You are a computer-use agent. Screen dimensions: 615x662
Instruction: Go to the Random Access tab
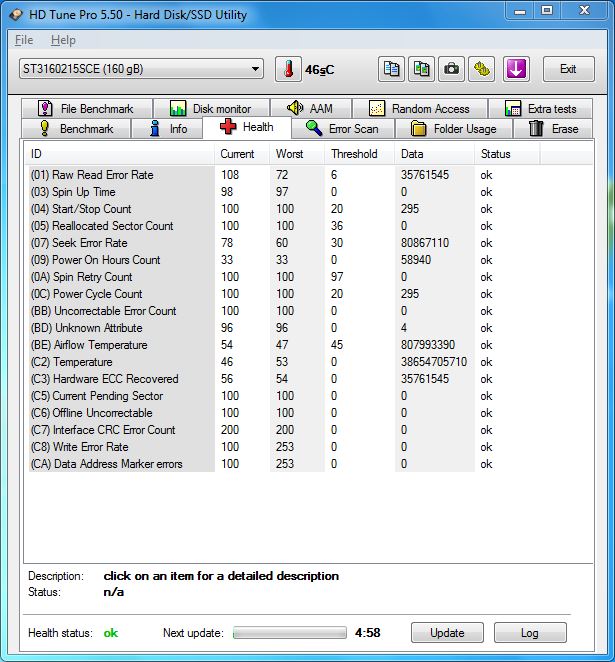(420, 109)
